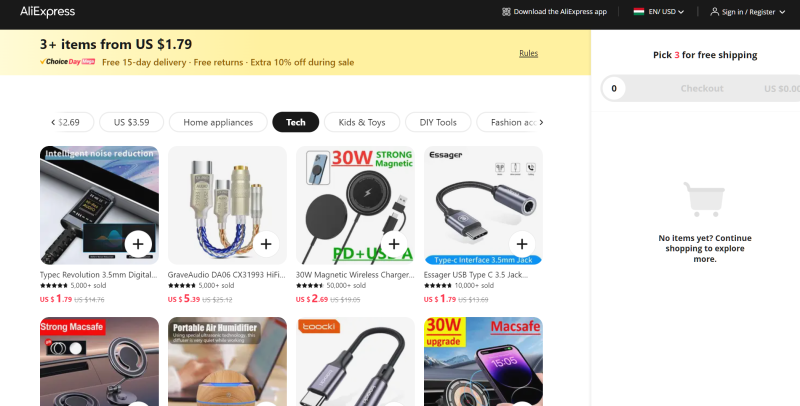Click the AliExpress logo
The height and width of the screenshot is (406, 800).
(x=47, y=12)
